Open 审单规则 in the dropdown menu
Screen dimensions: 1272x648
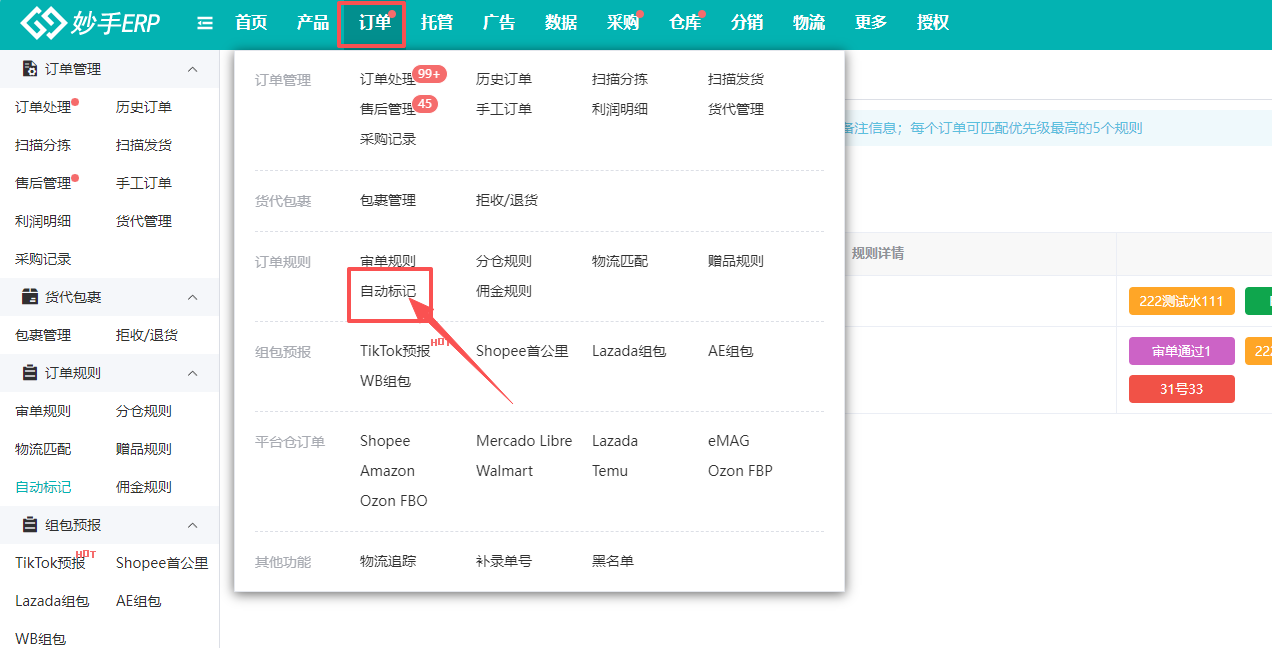click(x=388, y=261)
